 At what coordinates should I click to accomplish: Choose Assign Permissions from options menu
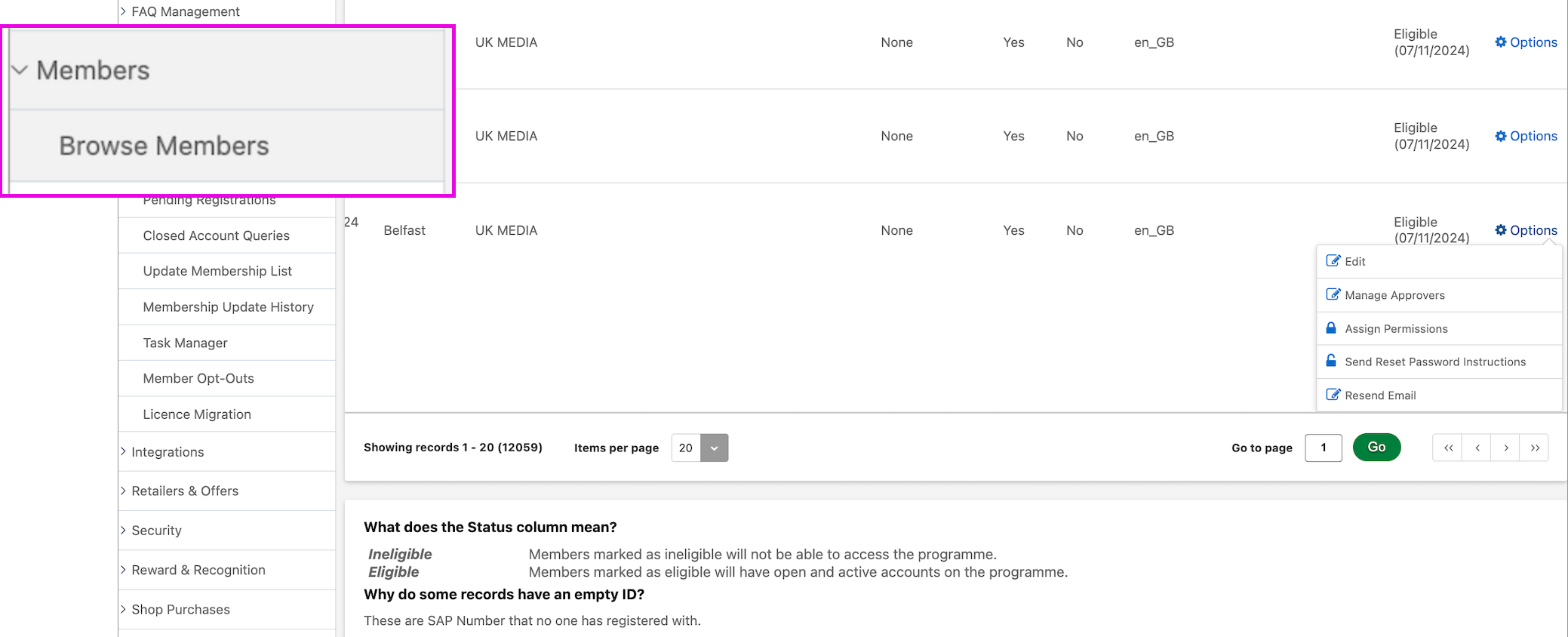[1439, 328]
